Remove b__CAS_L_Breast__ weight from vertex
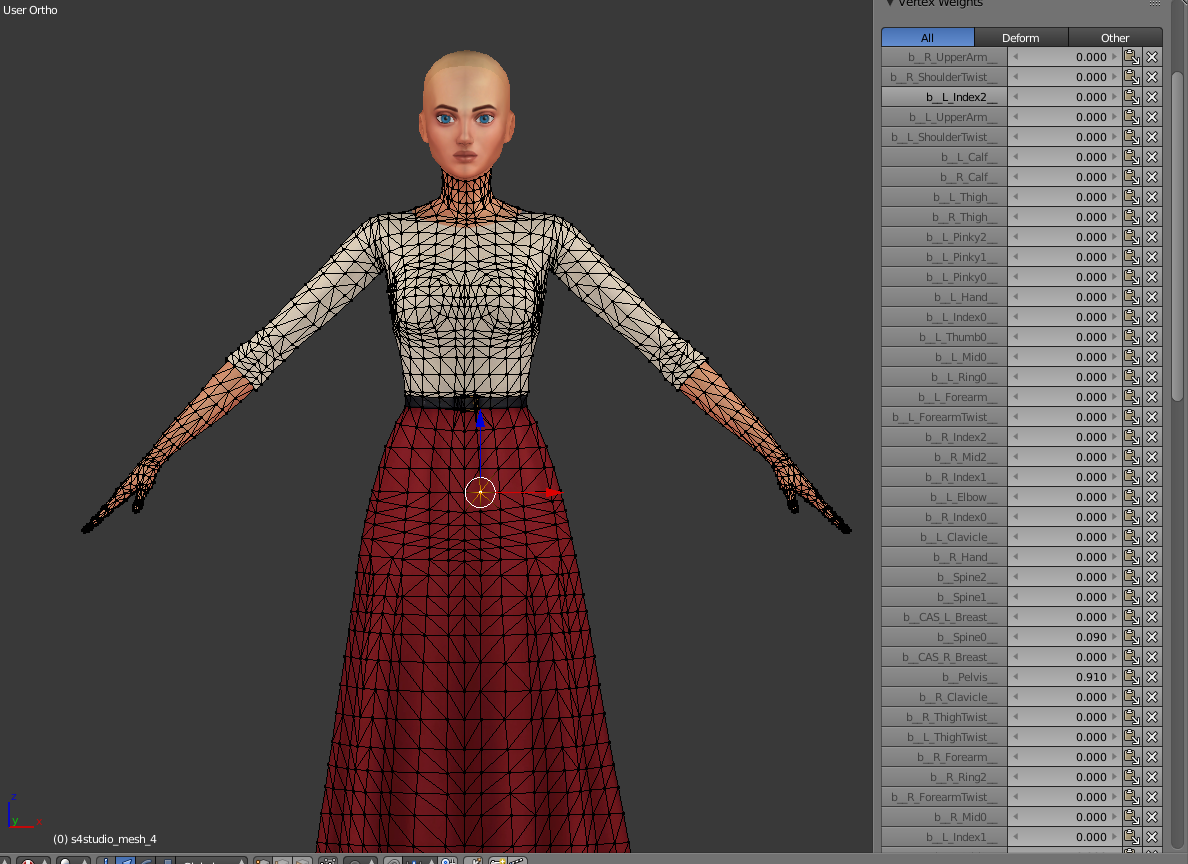The height and width of the screenshot is (864, 1188). pos(1152,617)
